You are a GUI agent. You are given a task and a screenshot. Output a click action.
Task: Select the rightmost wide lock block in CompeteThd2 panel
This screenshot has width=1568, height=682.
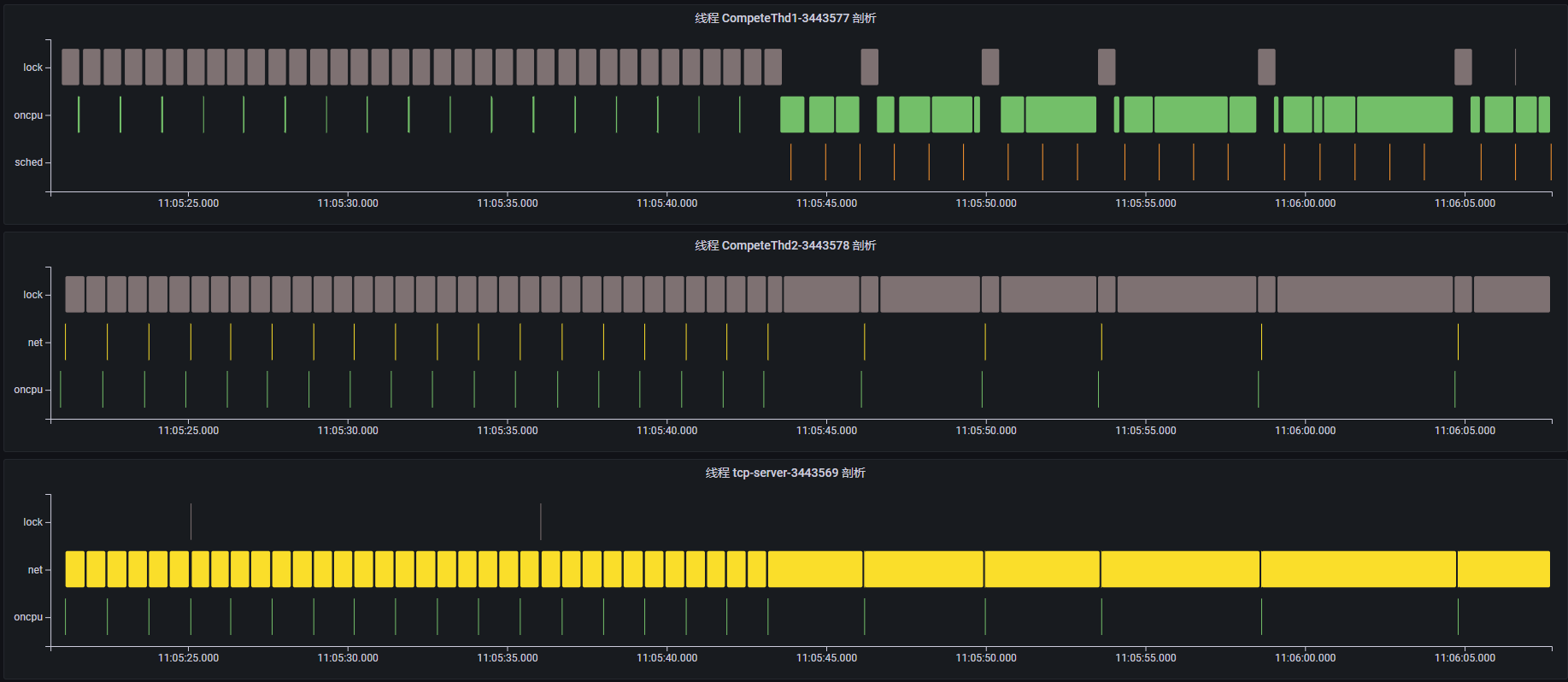pyautogui.click(x=1511, y=294)
